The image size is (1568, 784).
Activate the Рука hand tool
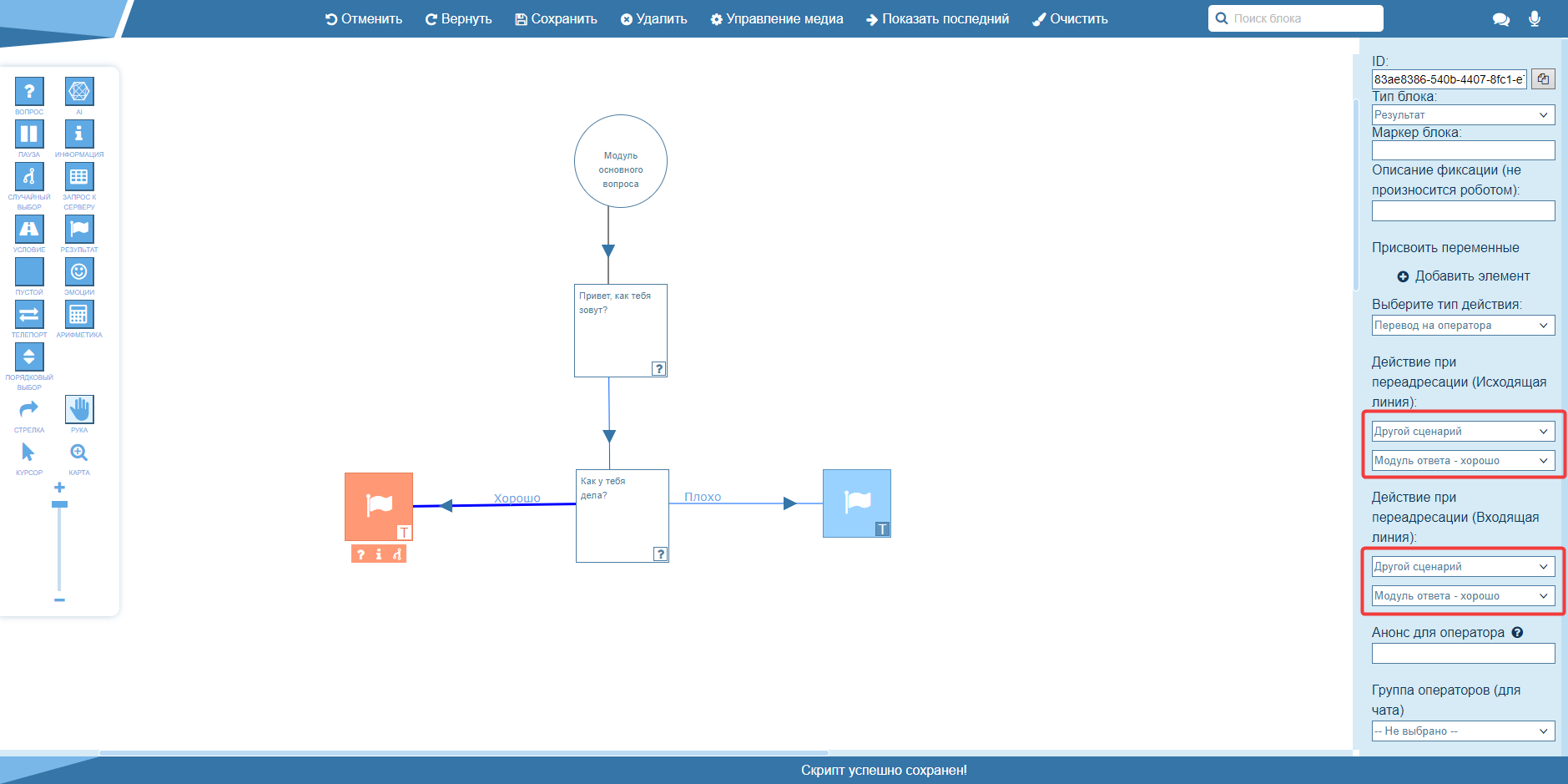click(x=79, y=409)
